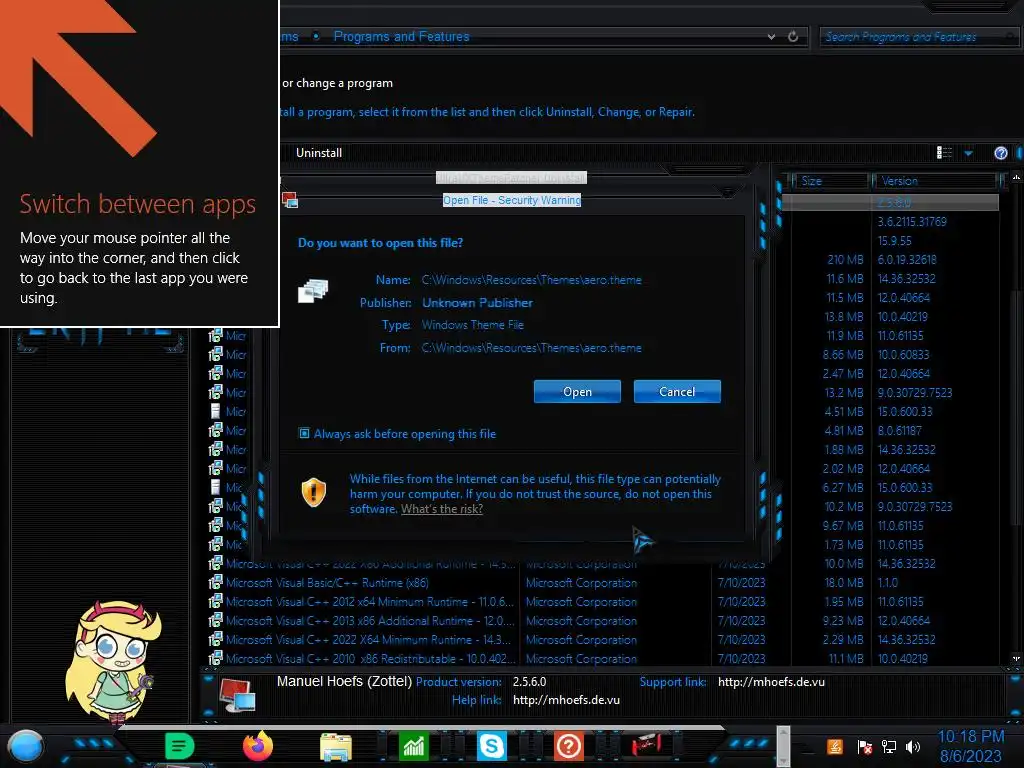Click the 18.0 MB size cell
The image size is (1024, 768).
[844, 583]
